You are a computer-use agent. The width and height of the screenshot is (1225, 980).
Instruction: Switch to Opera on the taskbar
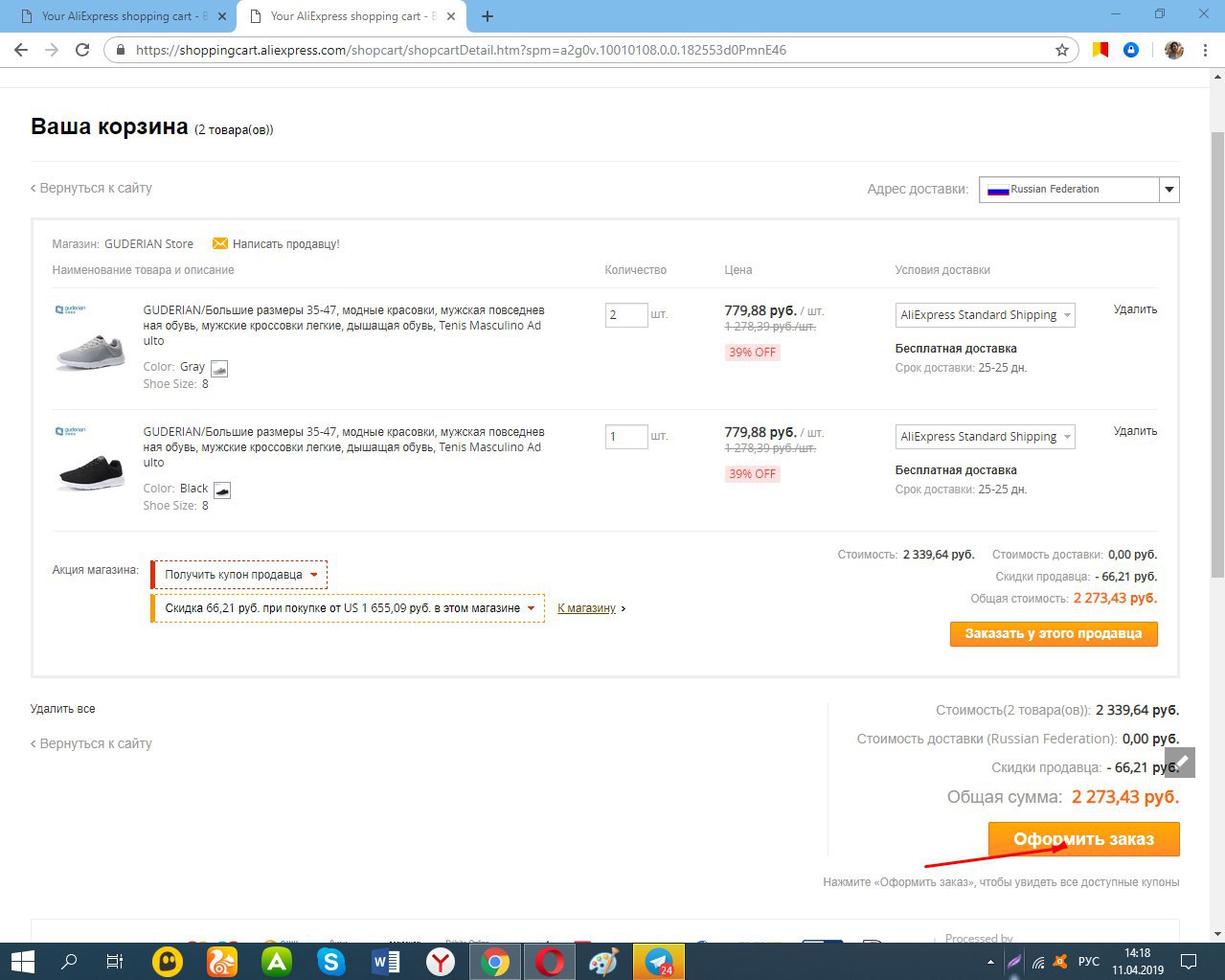coord(550,961)
